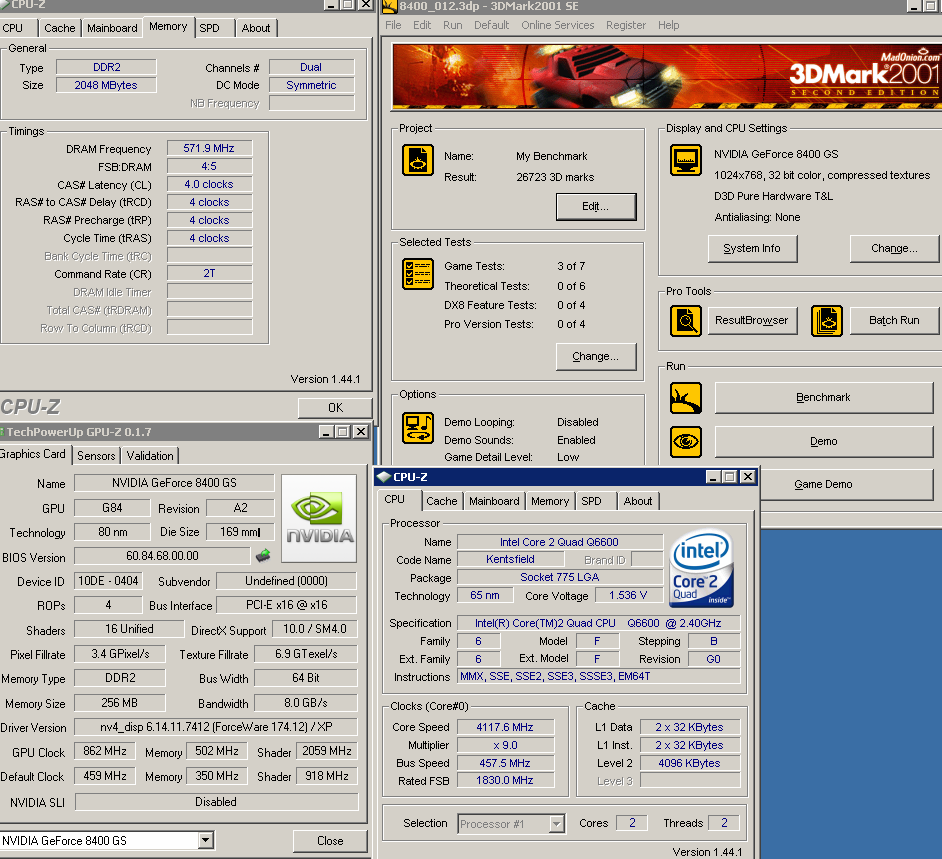Click the Level 2 cache 4096 KBytes value

690,763
